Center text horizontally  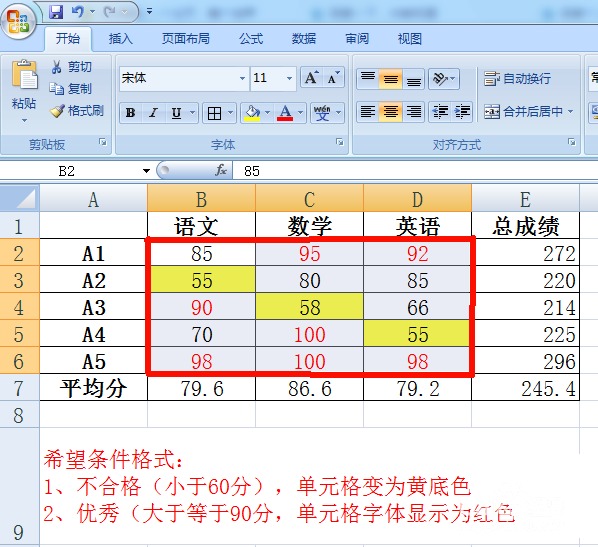tap(391, 112)
